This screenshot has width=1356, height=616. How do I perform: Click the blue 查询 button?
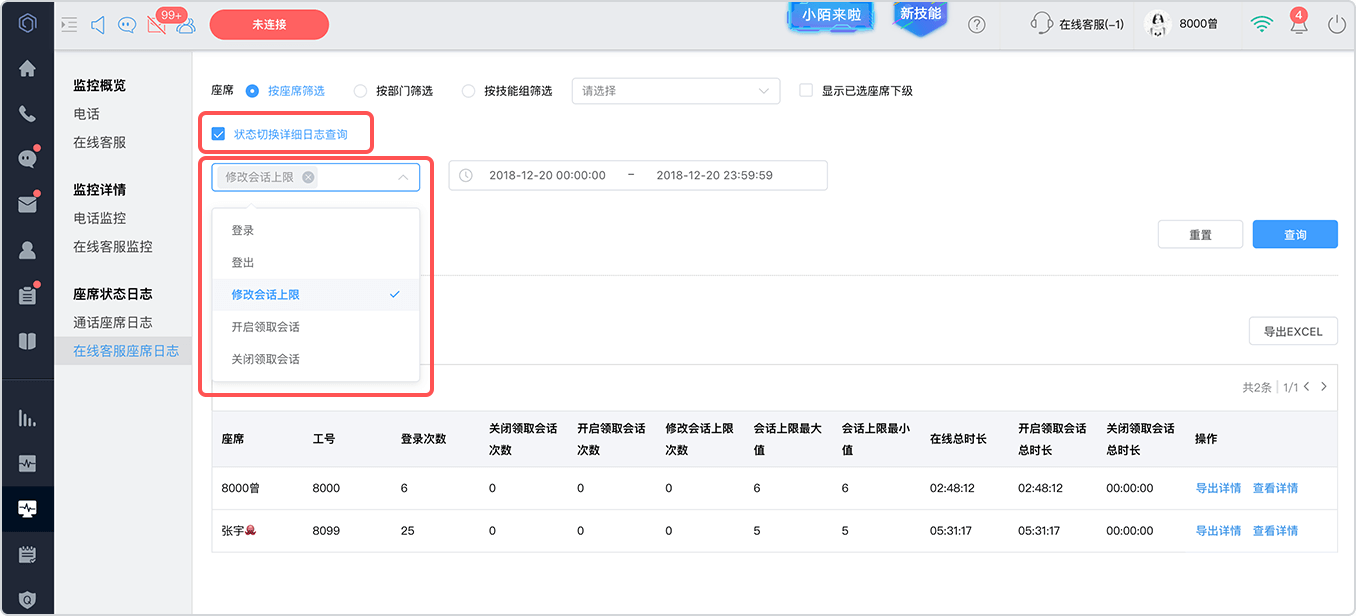pos(1295,235)
